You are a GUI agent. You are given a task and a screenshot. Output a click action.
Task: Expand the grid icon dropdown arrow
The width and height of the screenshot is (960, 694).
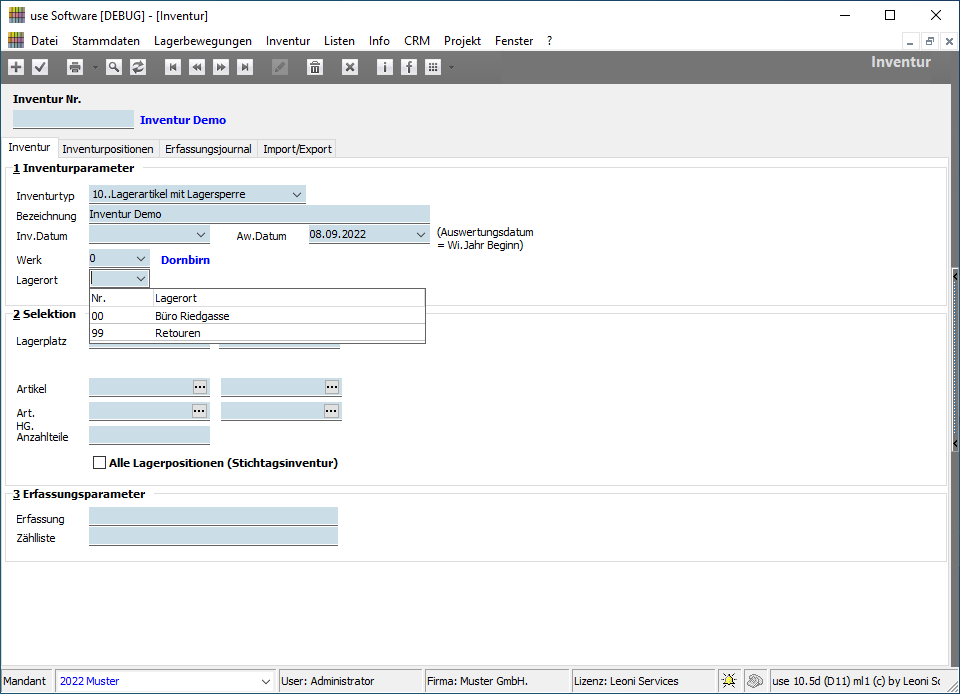[451, 67]
